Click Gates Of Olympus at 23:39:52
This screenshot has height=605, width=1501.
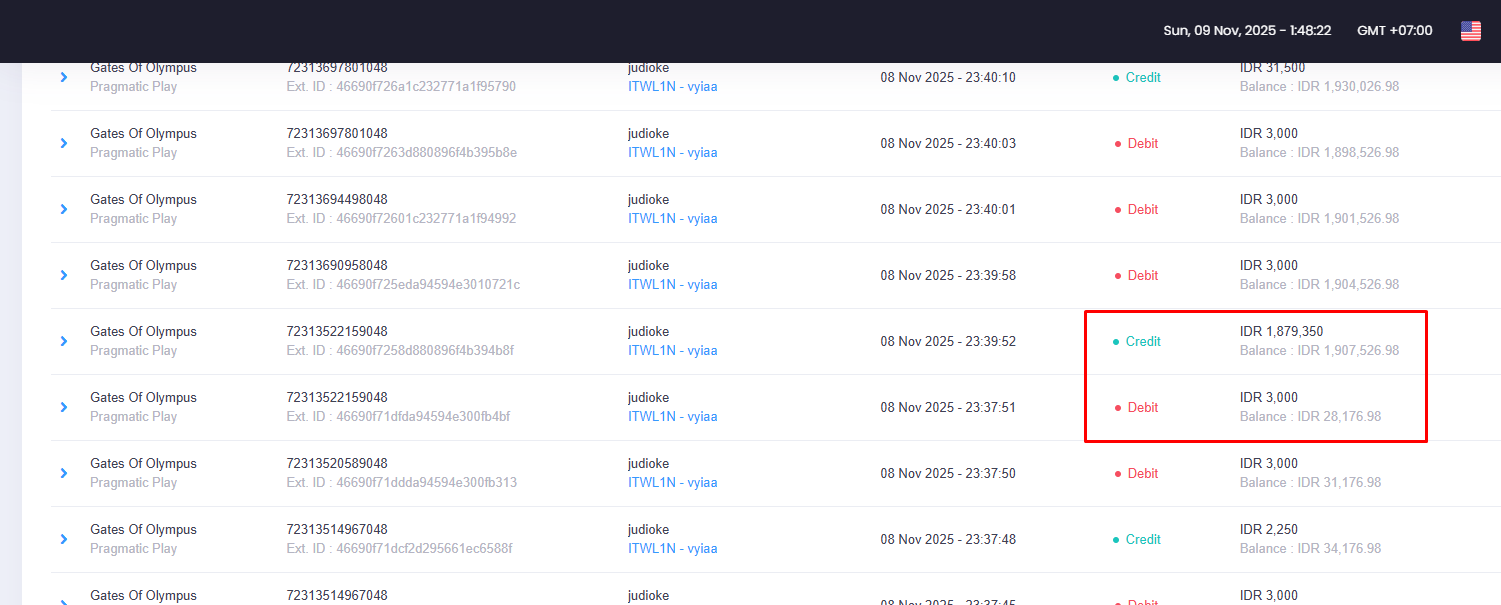click(143, 332)
